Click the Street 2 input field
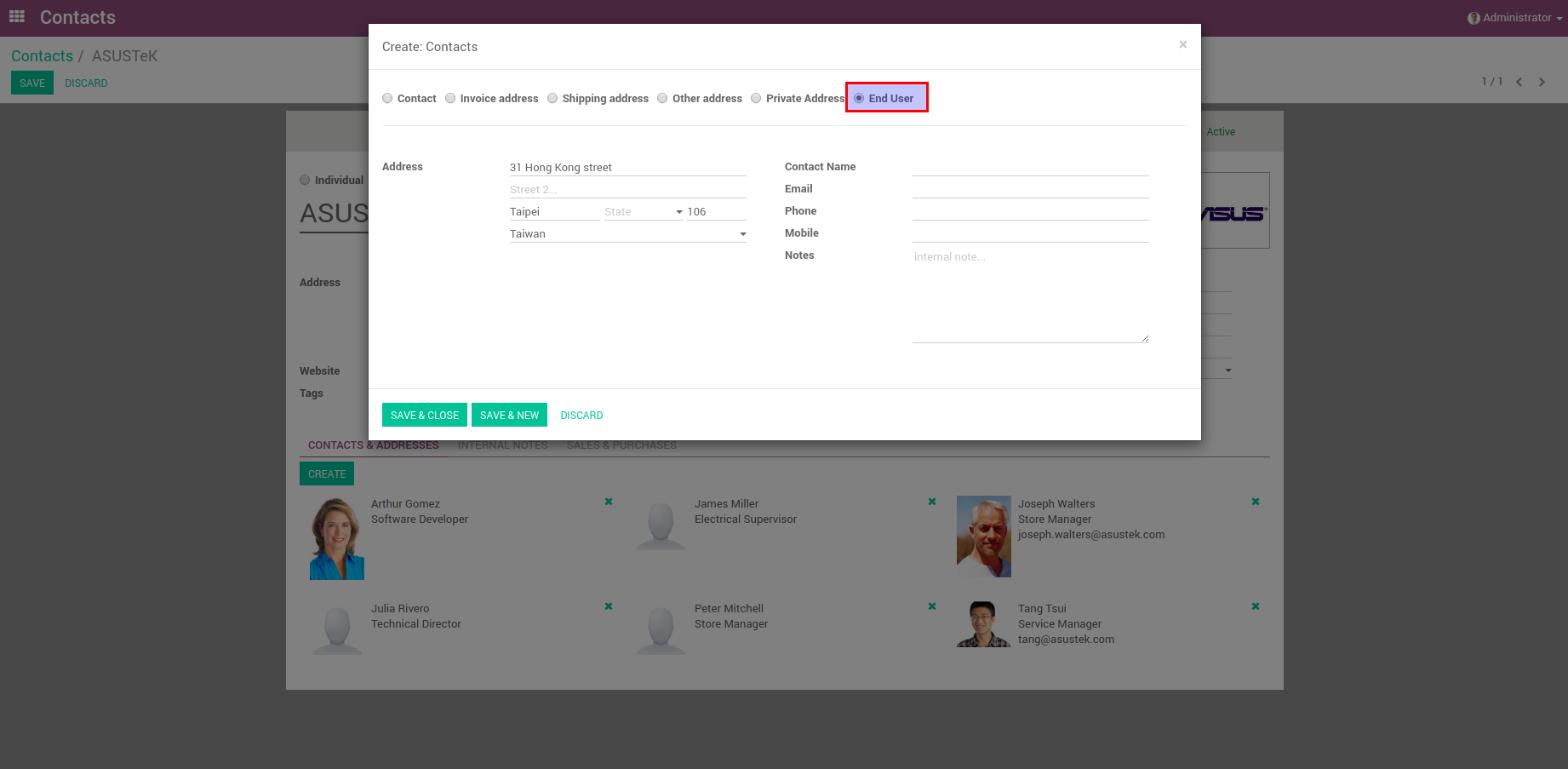 pos(628,189)
